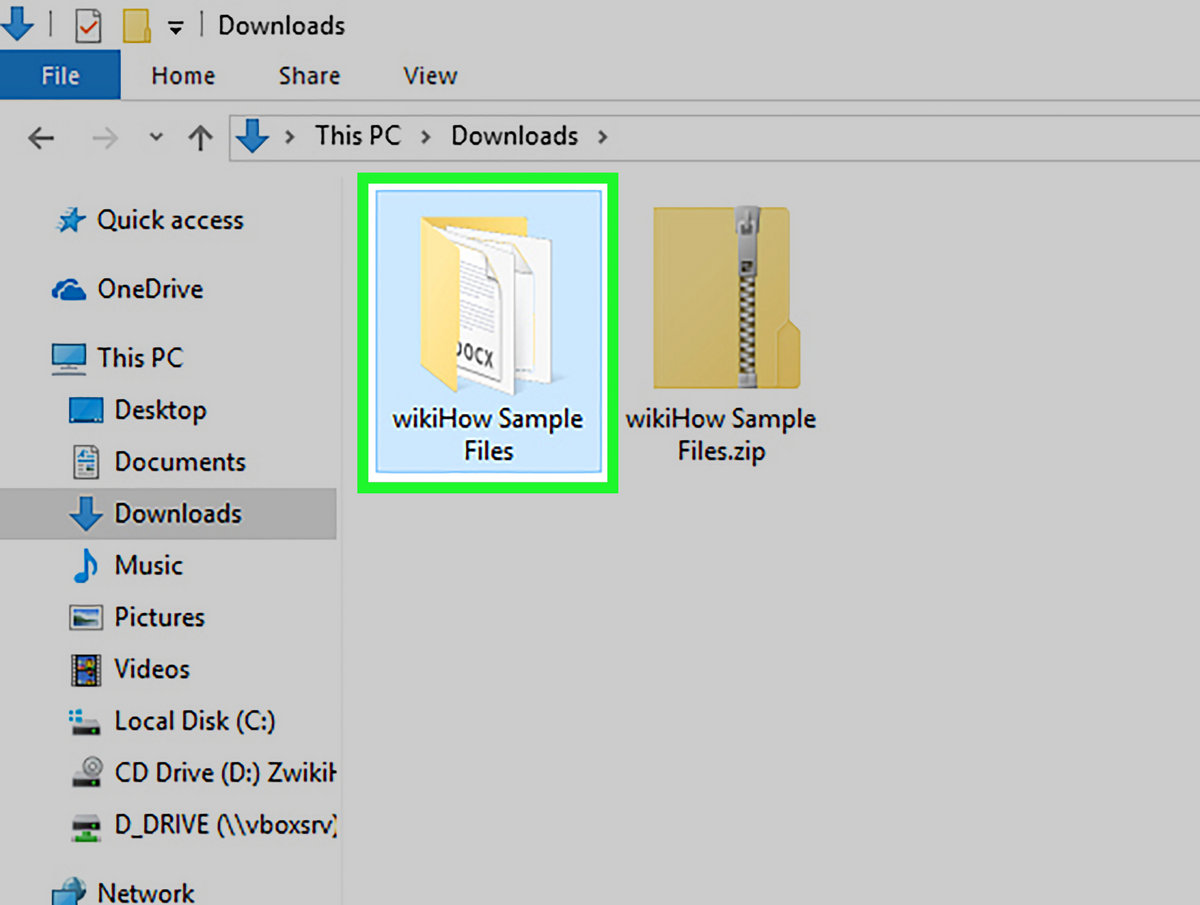
Task: Click the Videos film icon in the sidebar
Action: 86,670
